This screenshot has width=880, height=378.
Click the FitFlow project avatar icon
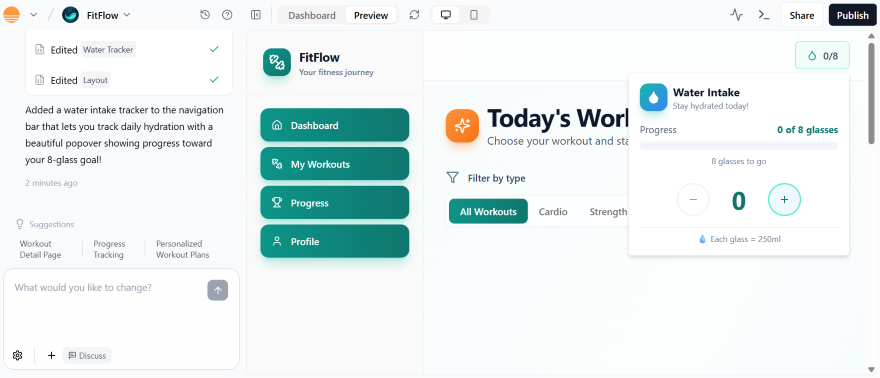71,15
